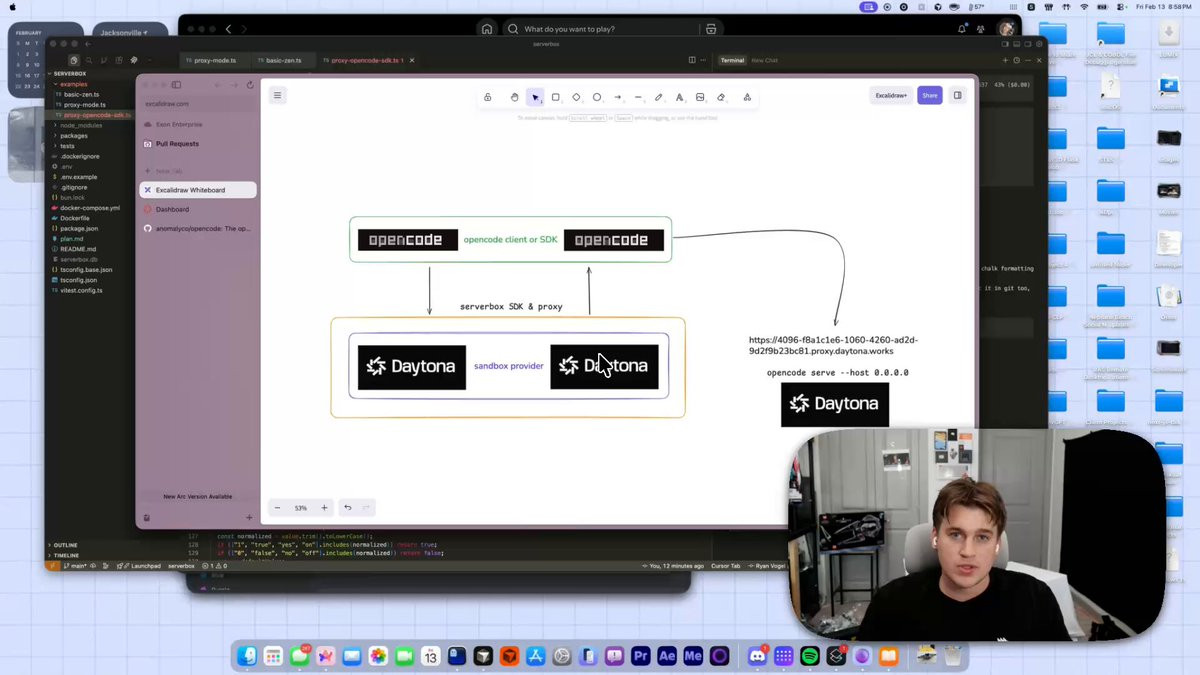Reload the page in Arc
Viewport: 1200px width, 675px height.
(250, 85)
